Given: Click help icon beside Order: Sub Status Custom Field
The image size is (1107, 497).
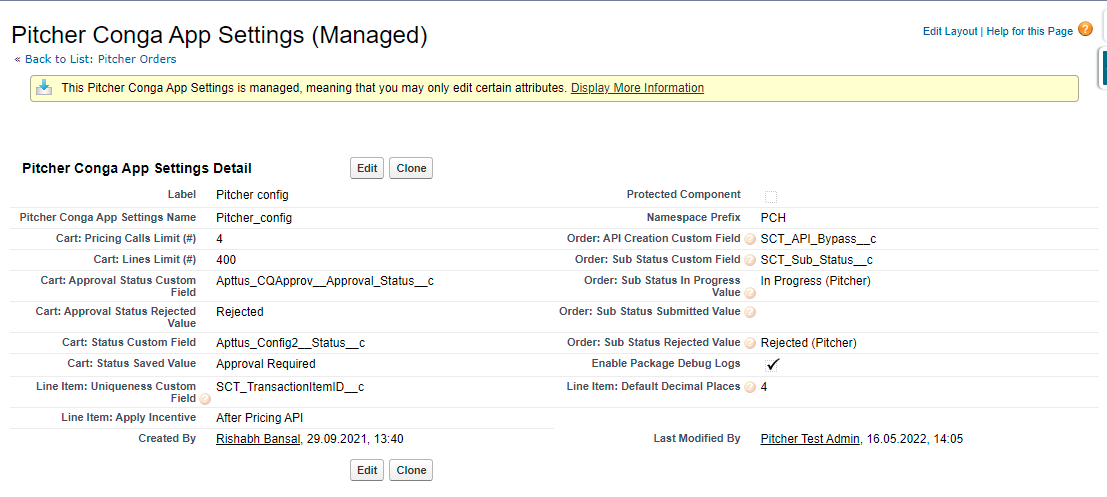Looking at the screenshot, I should coord(750,261).
